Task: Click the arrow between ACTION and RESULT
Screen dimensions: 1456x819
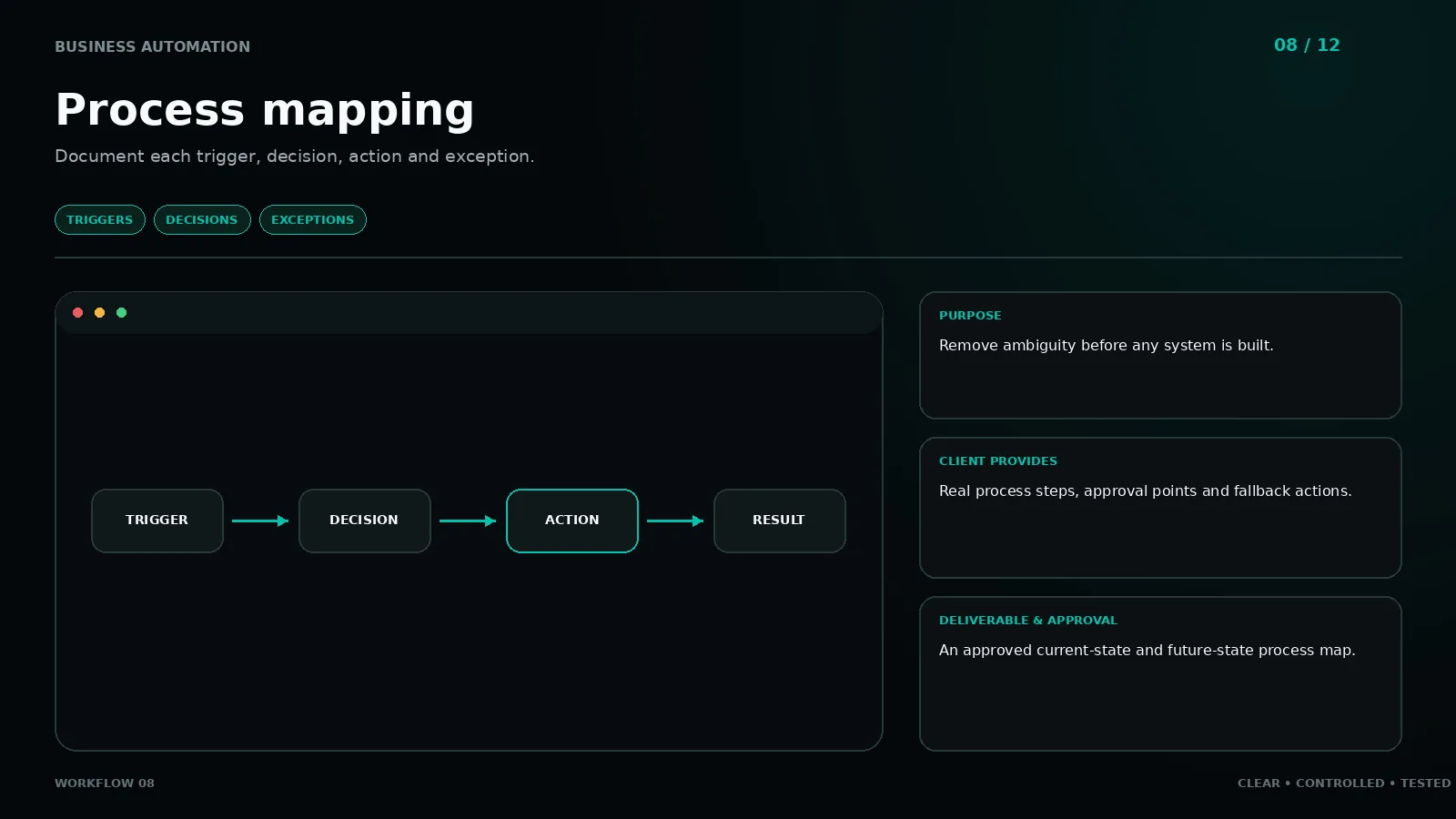Action: point(675,521)
